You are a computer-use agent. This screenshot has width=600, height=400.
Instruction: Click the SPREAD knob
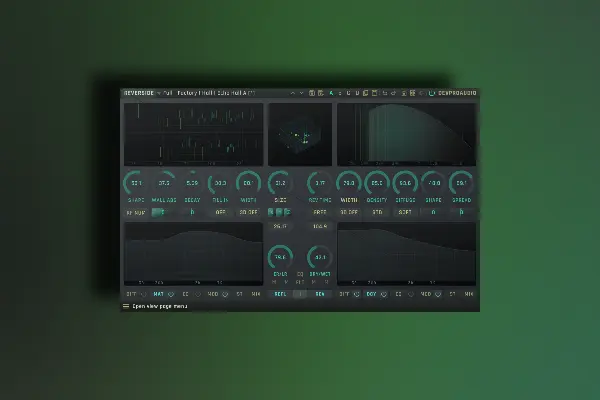coord(461,183)
